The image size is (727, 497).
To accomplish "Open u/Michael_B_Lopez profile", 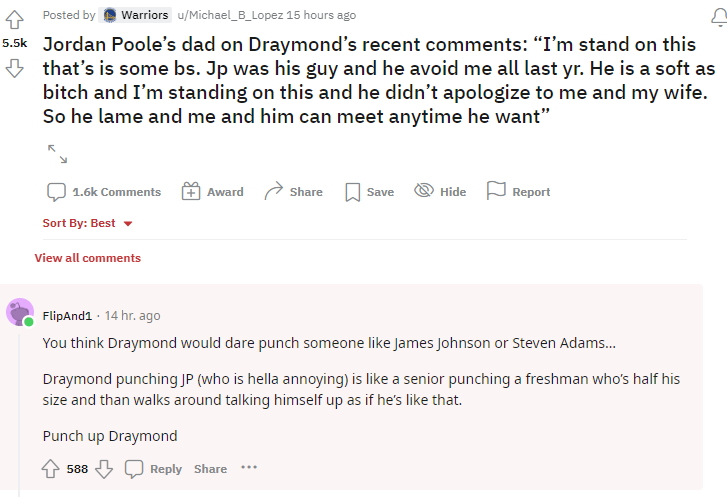I will pos(229,15).
